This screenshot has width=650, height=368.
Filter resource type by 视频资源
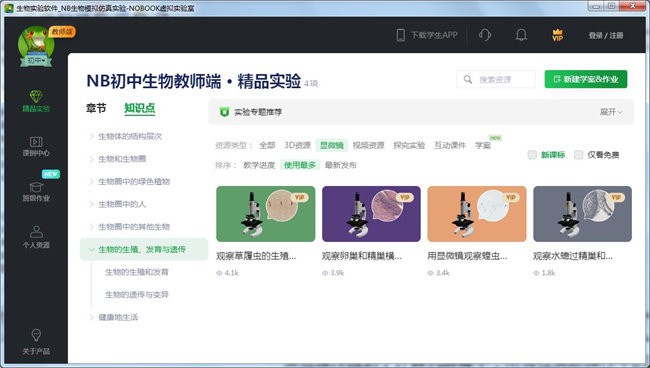[369, 145]
